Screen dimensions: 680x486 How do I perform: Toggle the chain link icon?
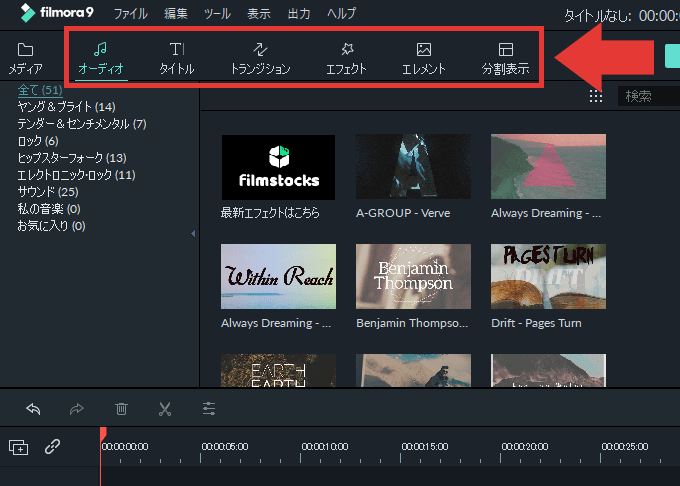coord(52,446)
